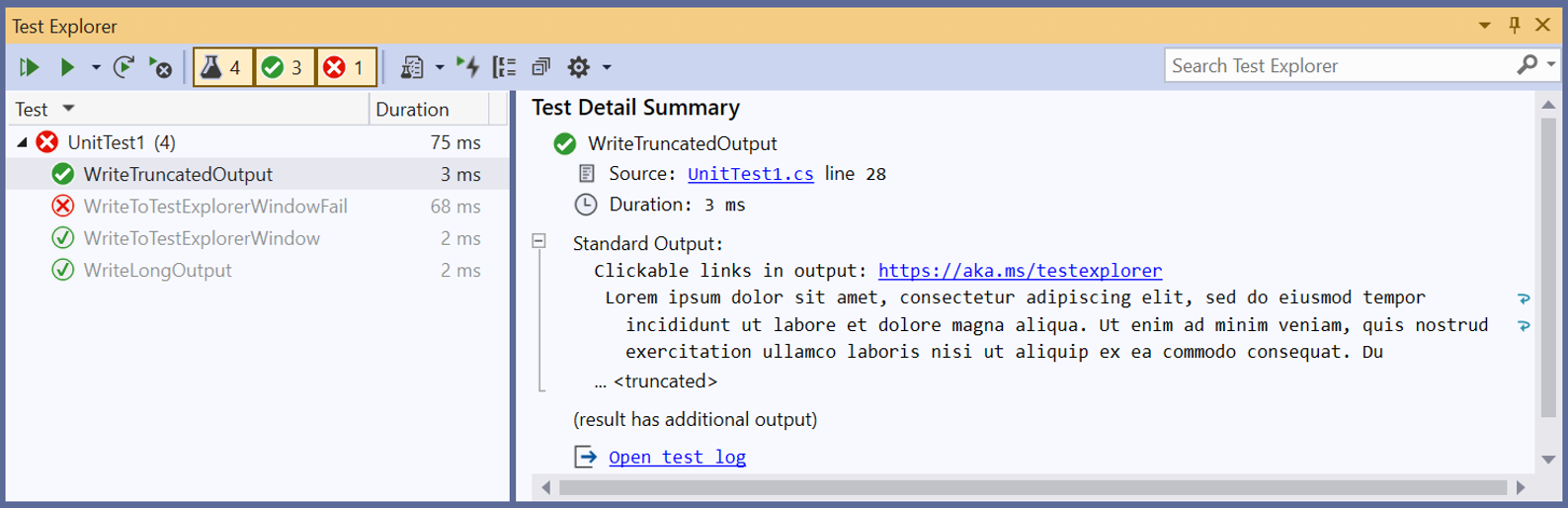Screen dimensions: 1568x508
Task: Open the settings gear dropdown arrow
Action: click(607, 67)
